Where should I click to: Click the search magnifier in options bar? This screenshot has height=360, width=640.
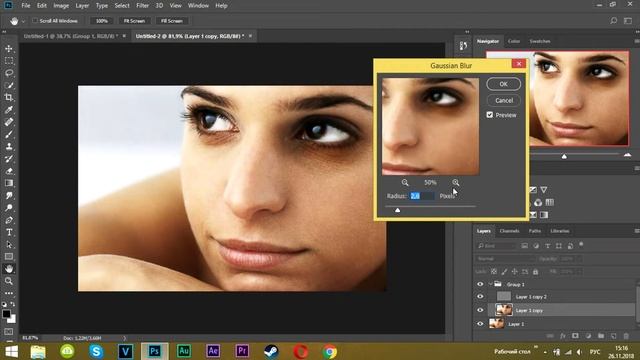point(613,20)
